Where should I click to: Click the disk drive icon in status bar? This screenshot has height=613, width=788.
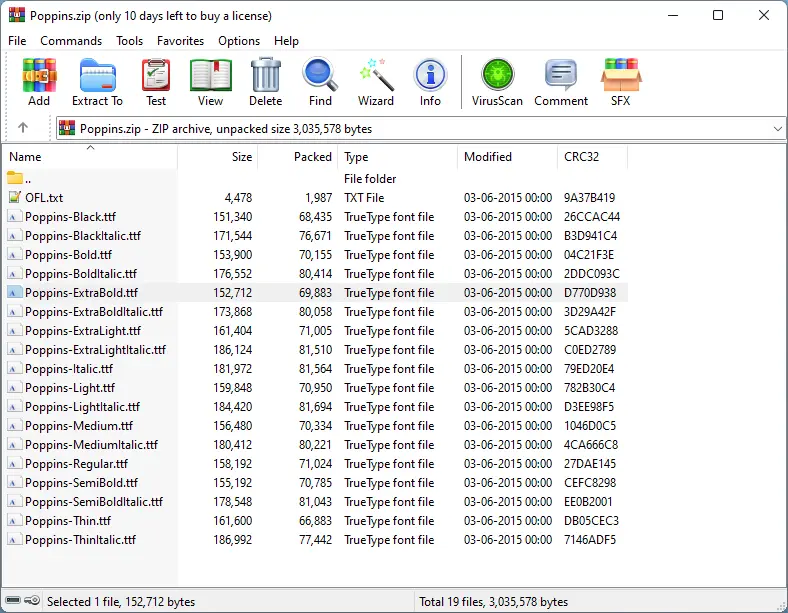pyautogui.click(x=13, y=600)
